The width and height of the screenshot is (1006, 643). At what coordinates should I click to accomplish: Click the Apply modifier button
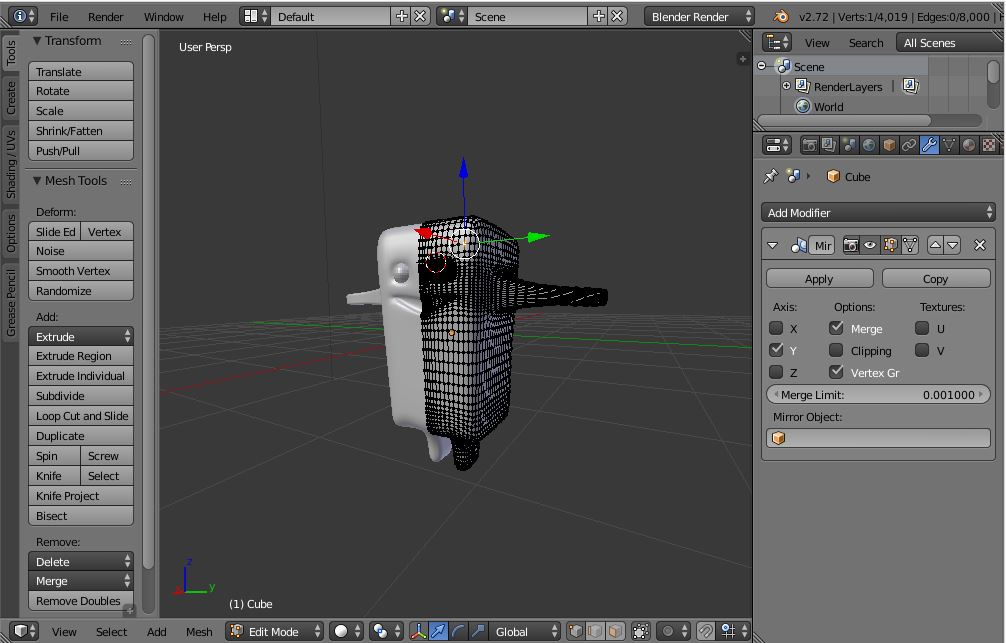point(819,279)
